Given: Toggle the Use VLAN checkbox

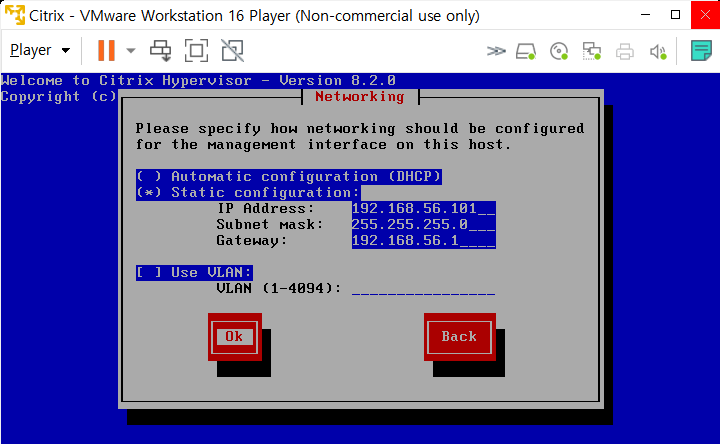Looking at the screenshot, I should point(194,273).
